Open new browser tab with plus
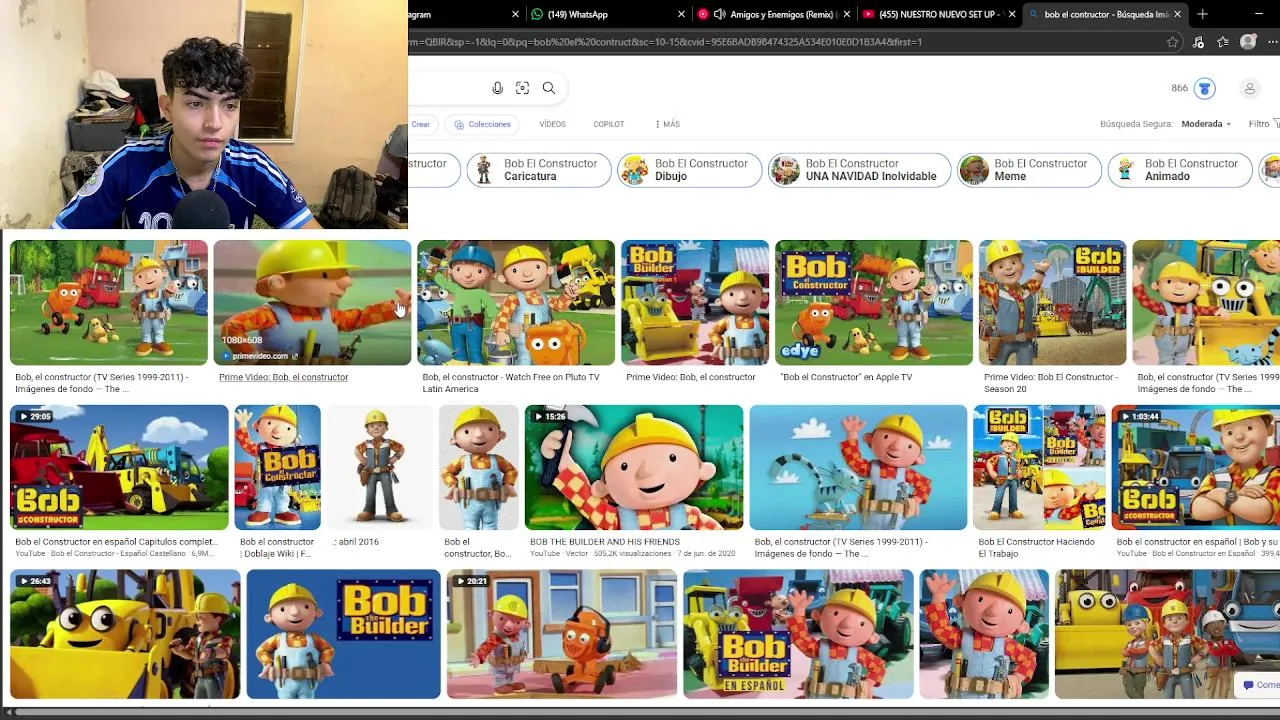The height and width of the screenshot is (720, 1280). pos(1202,14)
